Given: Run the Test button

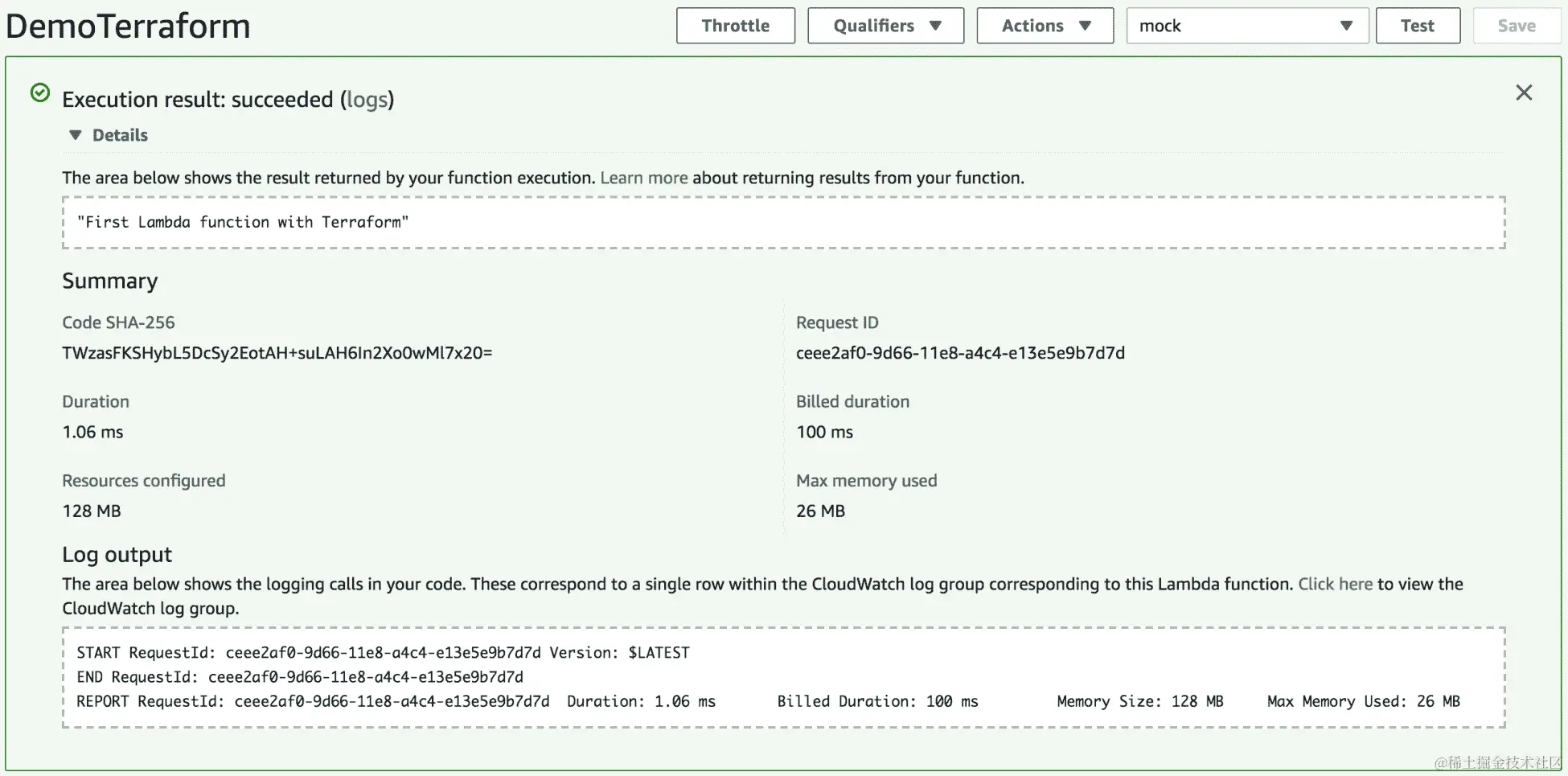Looking at the screenshot, I should (x=1418, y=26).
